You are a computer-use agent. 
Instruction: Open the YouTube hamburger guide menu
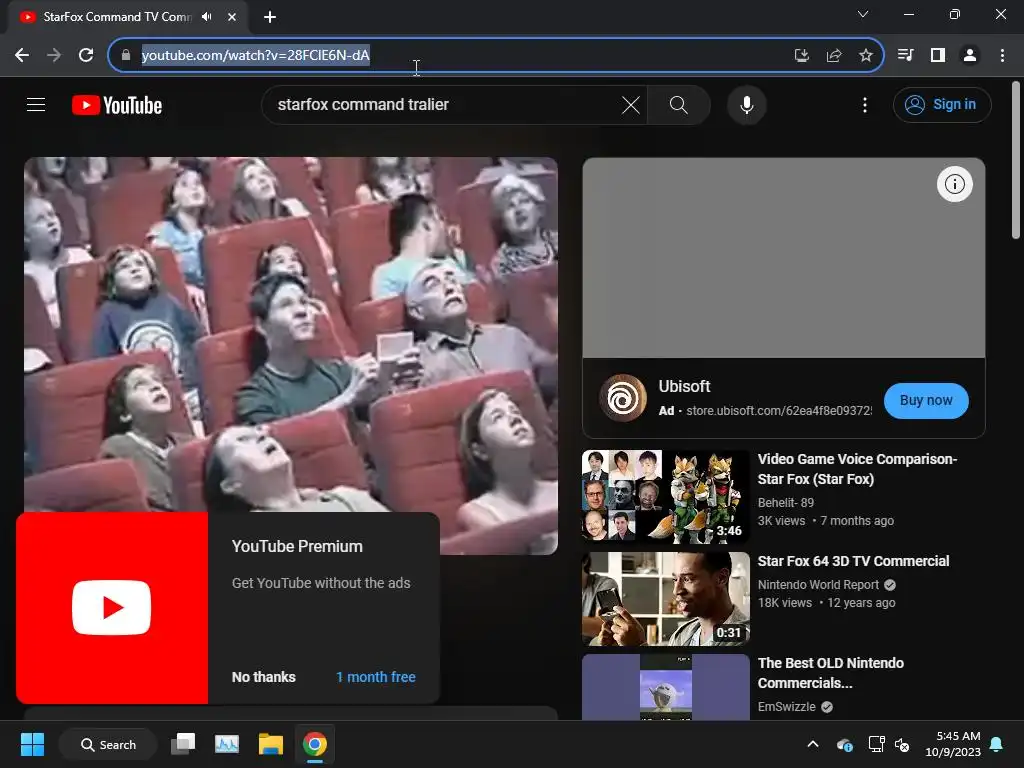tap(36, 104)
